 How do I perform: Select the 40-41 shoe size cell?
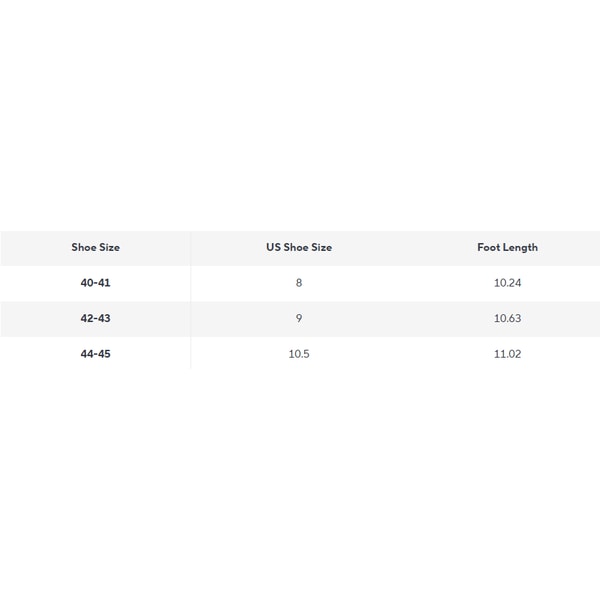click(95, 283)
